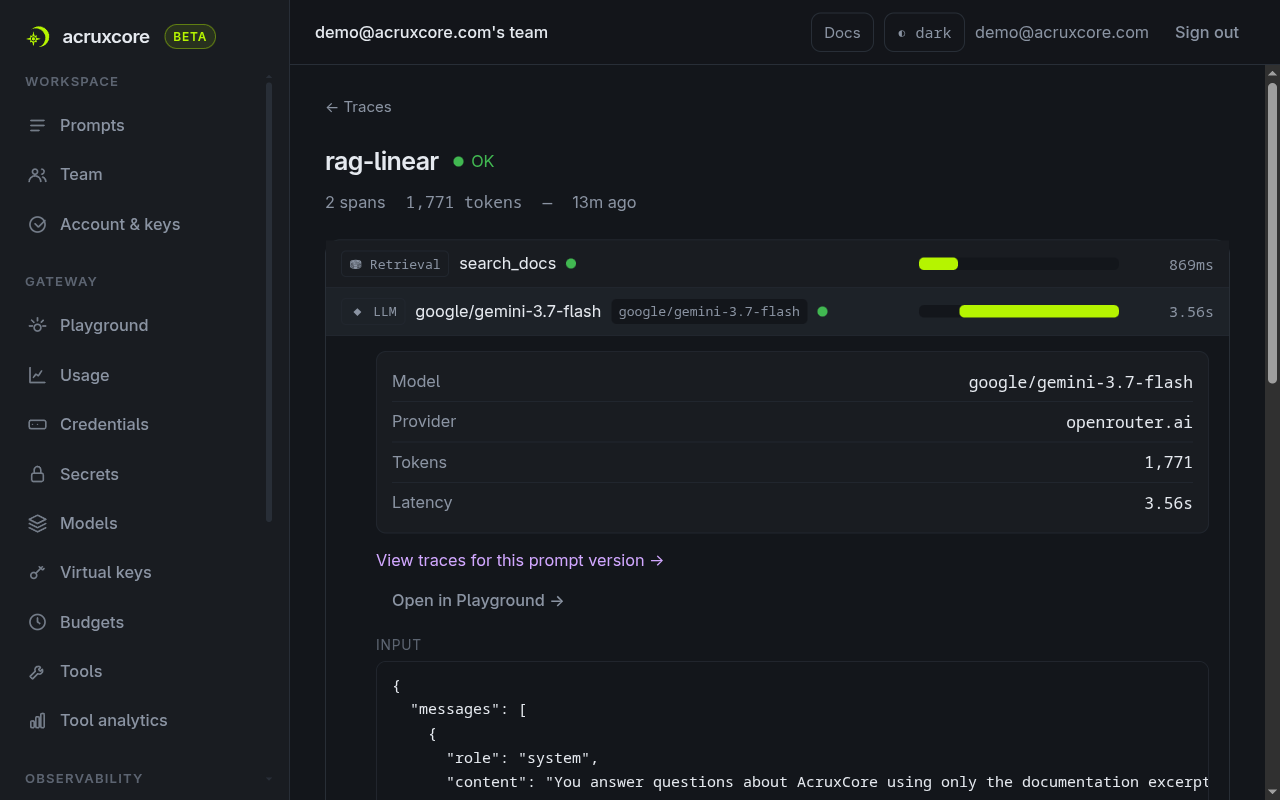The width and height of the screenshot is (1280, 800).
Task: Open Account & keys settings
Action: point(120,224)
